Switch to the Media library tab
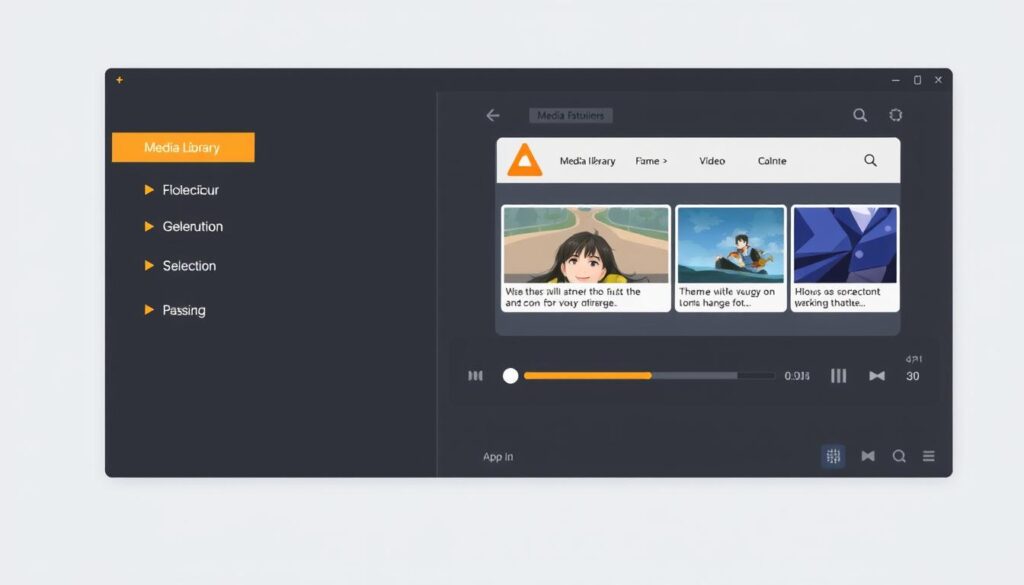 click(x=587, y=161)
